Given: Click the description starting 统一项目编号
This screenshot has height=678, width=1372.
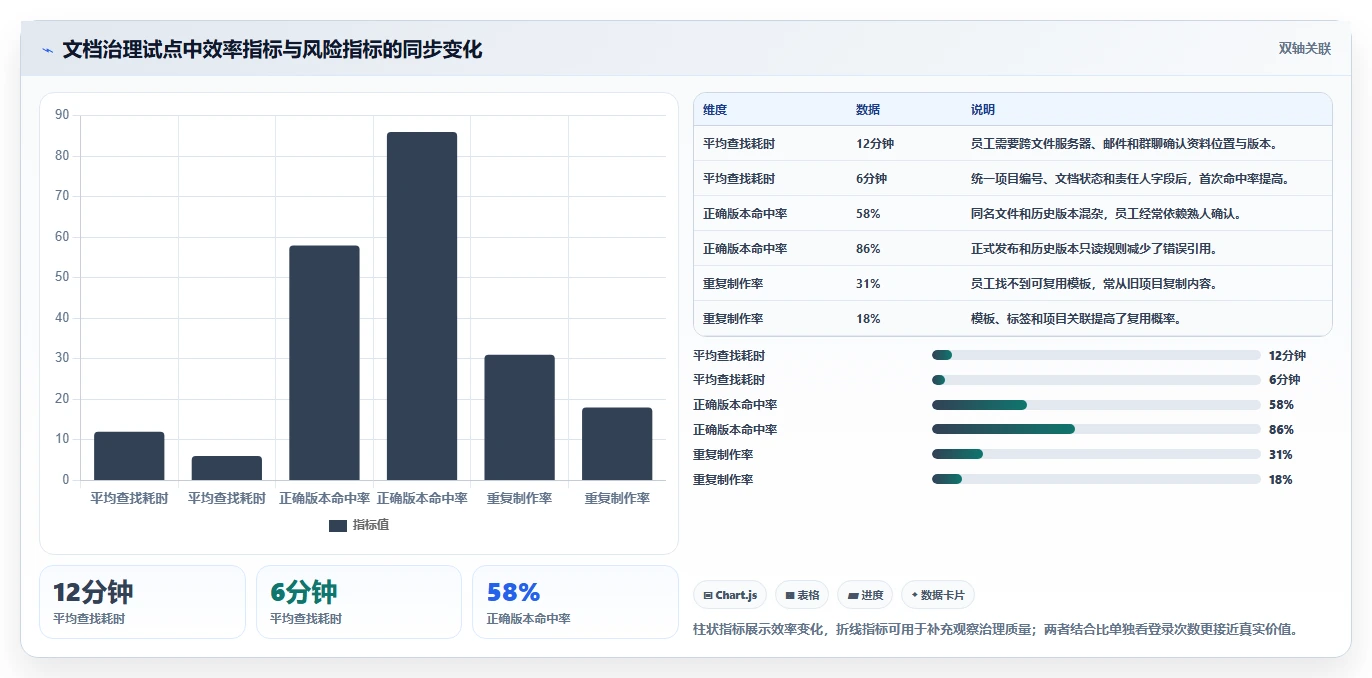Looking at the screenshot, I should tap(1130, 179).
